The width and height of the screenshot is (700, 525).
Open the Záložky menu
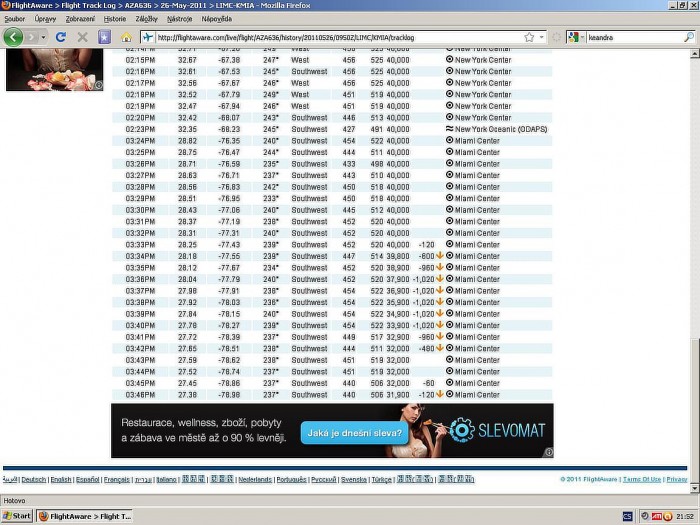pos(146,19)
